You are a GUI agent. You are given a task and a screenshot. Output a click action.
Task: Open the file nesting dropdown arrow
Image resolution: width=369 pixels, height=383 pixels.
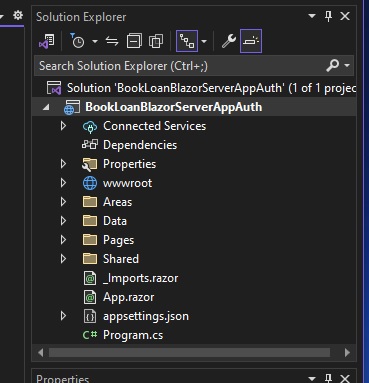(x=204, y=42)
